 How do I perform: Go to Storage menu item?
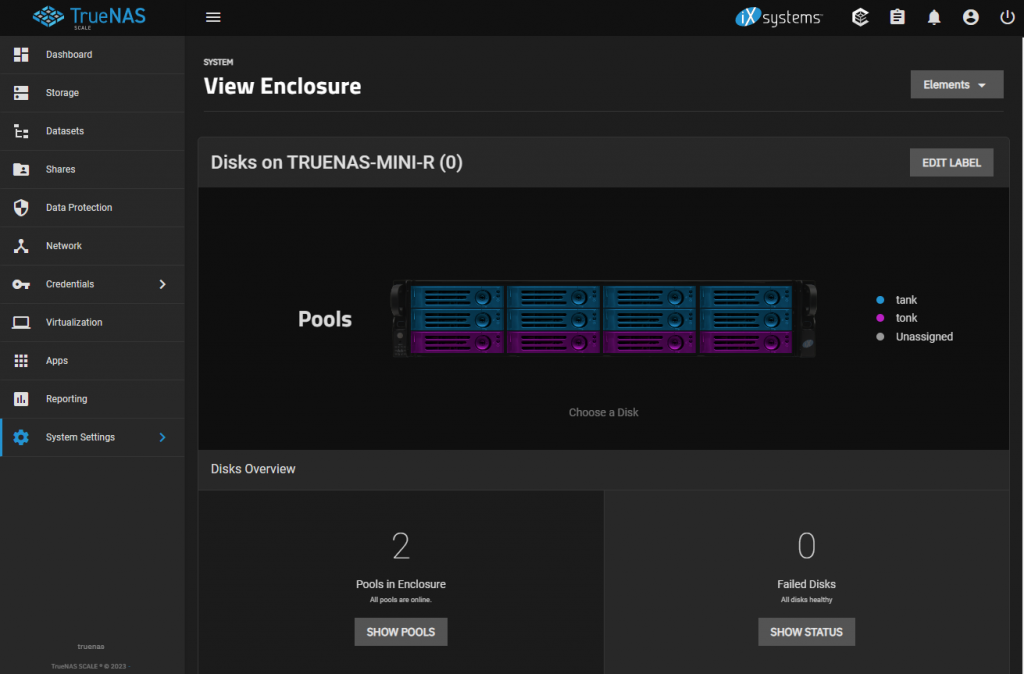(92, 93)
